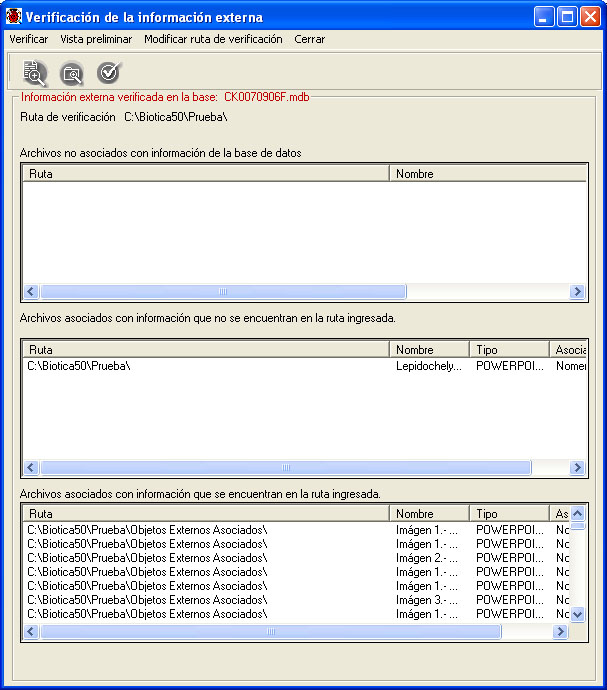
Task: Click Nombre column header in non-associated files list
Action: tap(488, 174)
